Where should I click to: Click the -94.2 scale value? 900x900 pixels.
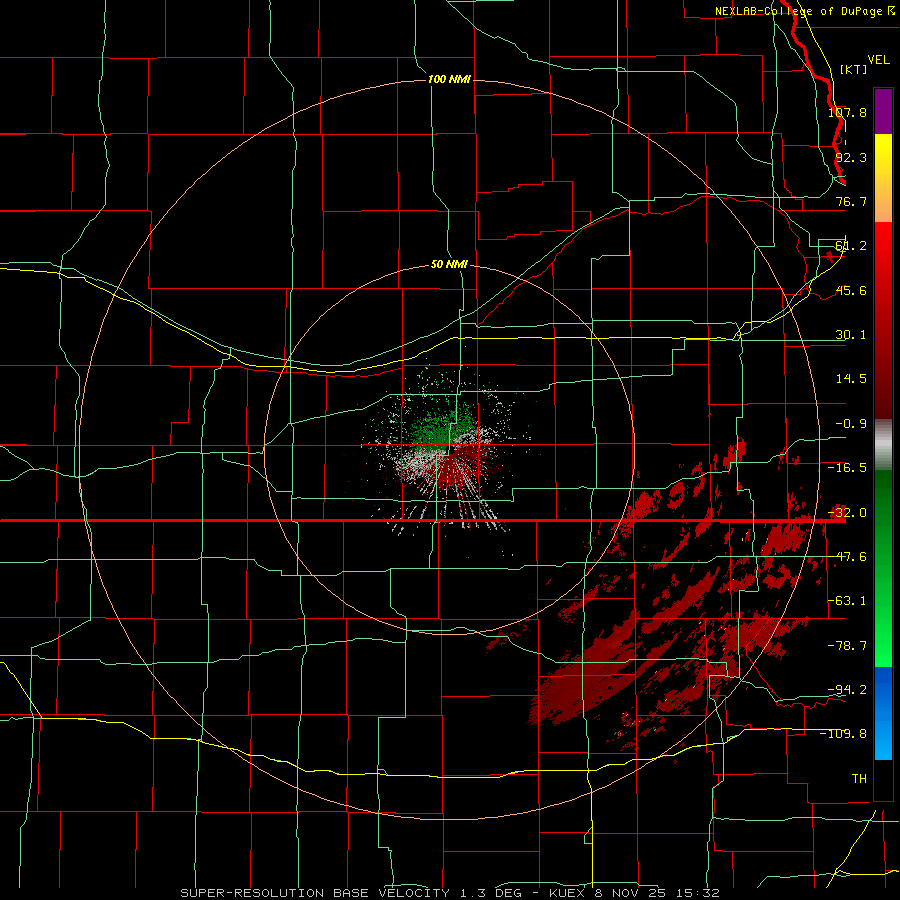click(847, 689)
